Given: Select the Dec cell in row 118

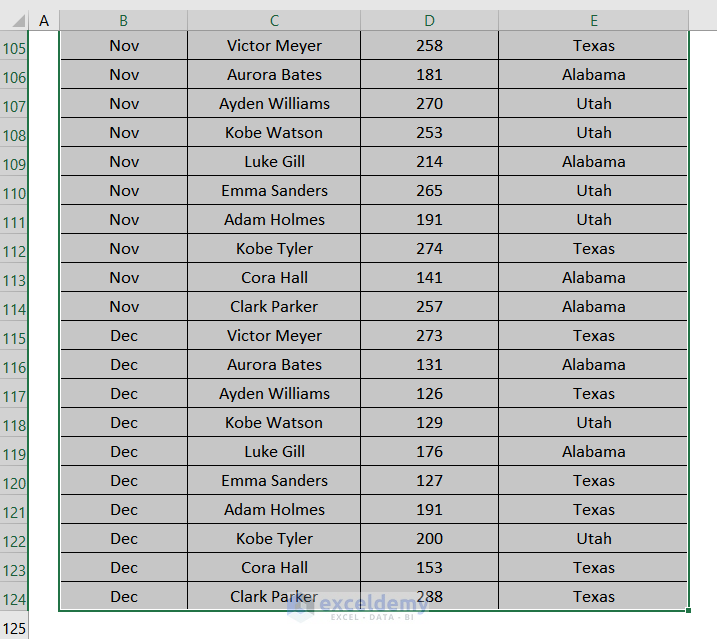Looking at the screenshot, I should (124, 423).
